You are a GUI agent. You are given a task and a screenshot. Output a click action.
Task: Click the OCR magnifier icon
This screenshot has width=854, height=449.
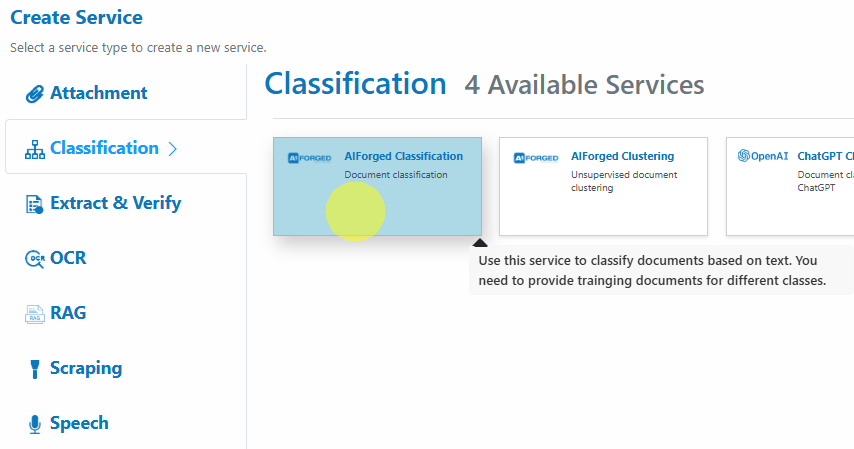[34, 259]
